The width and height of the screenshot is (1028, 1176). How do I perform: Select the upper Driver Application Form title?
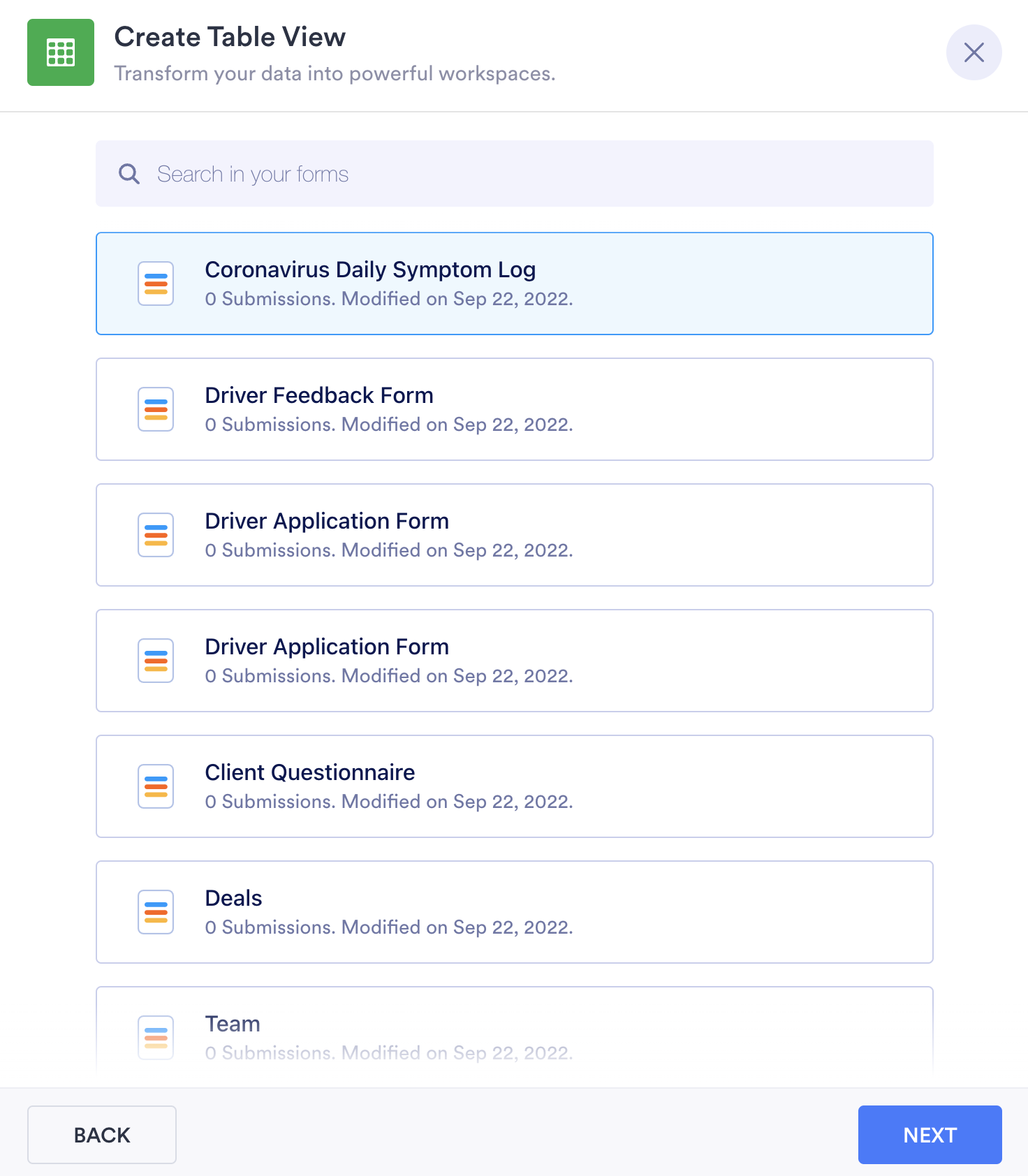point(327,521)
